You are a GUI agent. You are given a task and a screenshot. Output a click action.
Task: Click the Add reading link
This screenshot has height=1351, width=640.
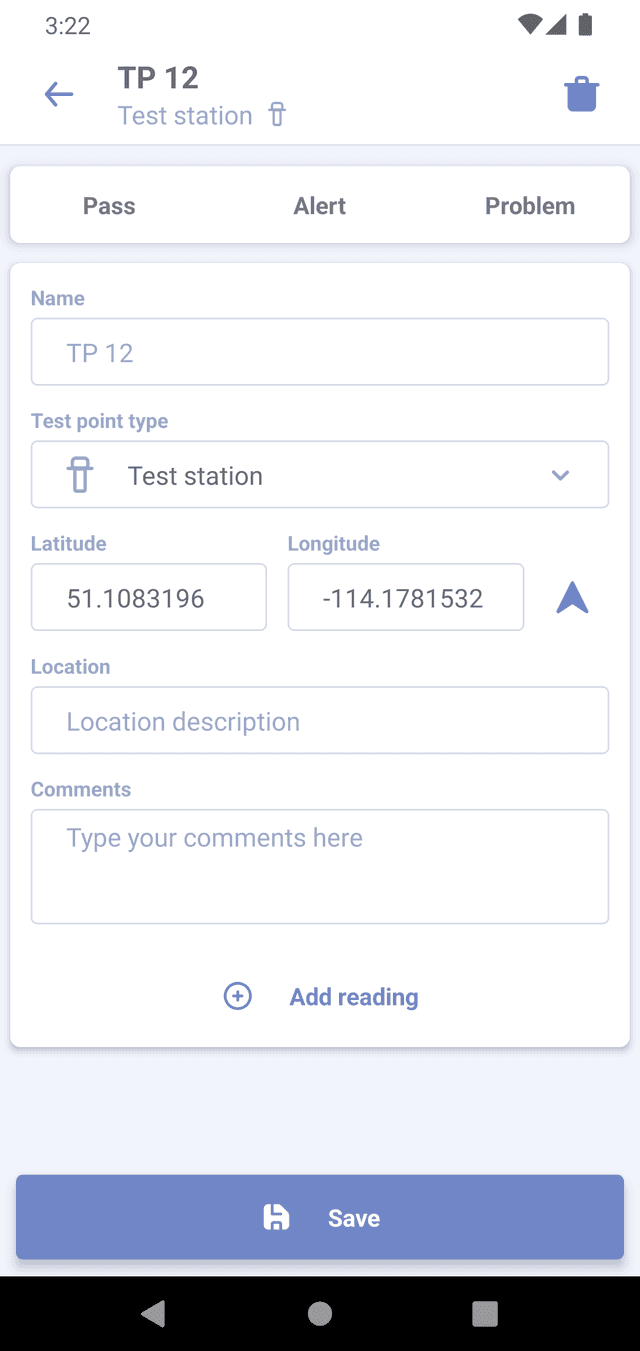[x=354, y=997]
